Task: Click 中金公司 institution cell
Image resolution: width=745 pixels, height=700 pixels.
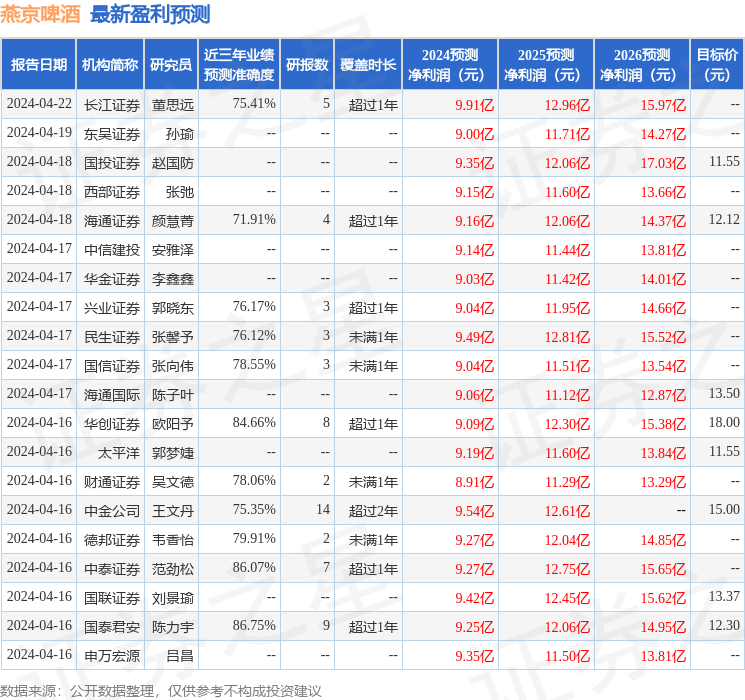Action: click(x=112, y=510)
